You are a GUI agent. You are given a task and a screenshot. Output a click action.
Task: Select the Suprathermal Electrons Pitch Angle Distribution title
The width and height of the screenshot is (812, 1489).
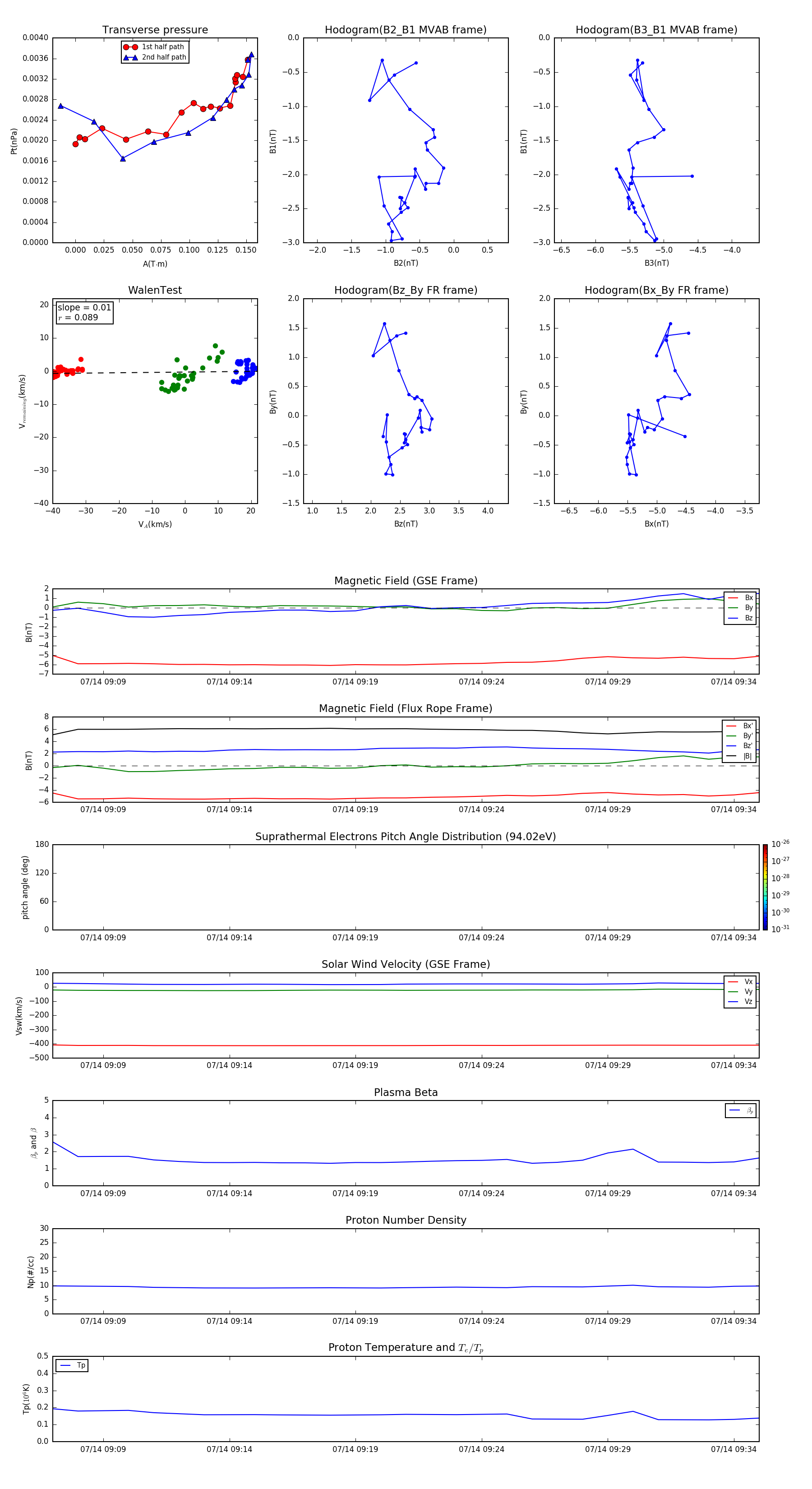click(406, 837)
